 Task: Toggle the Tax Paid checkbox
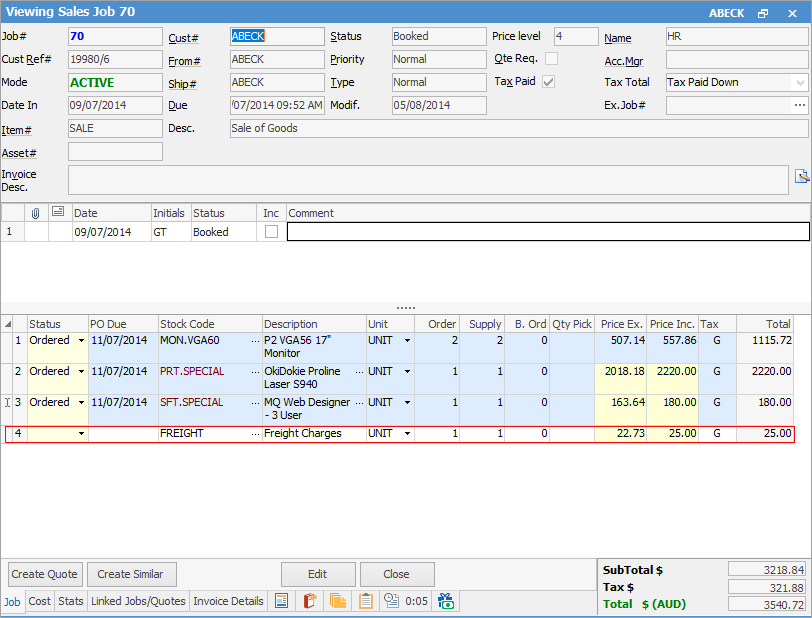click(548, 82)
